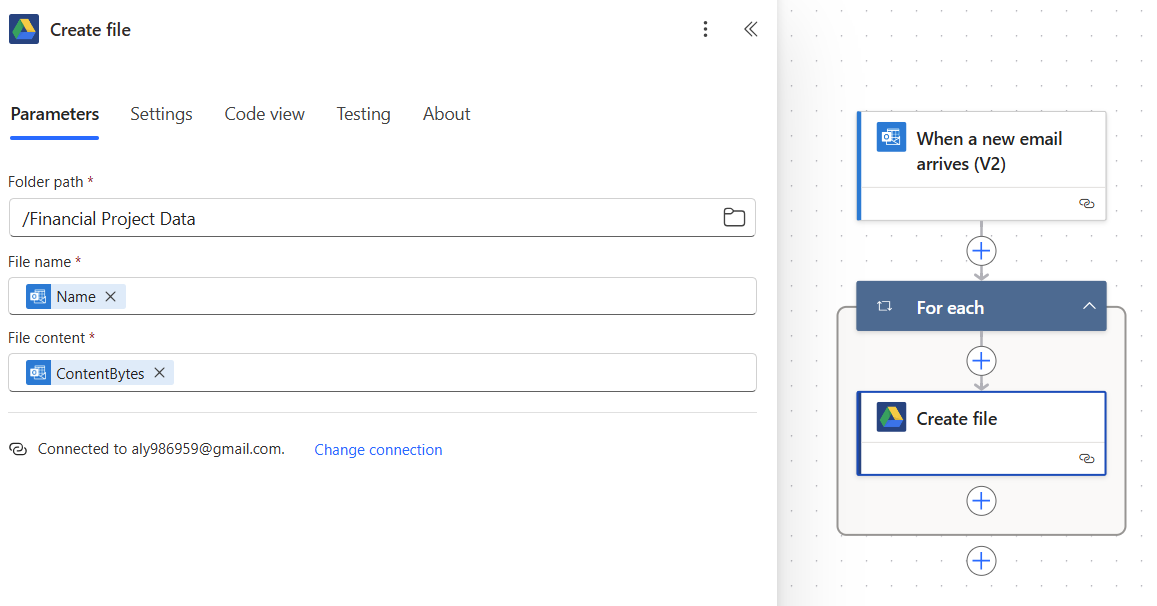Add step below the For each block
Screen dimensions: 1157x606
coord(981,561)
